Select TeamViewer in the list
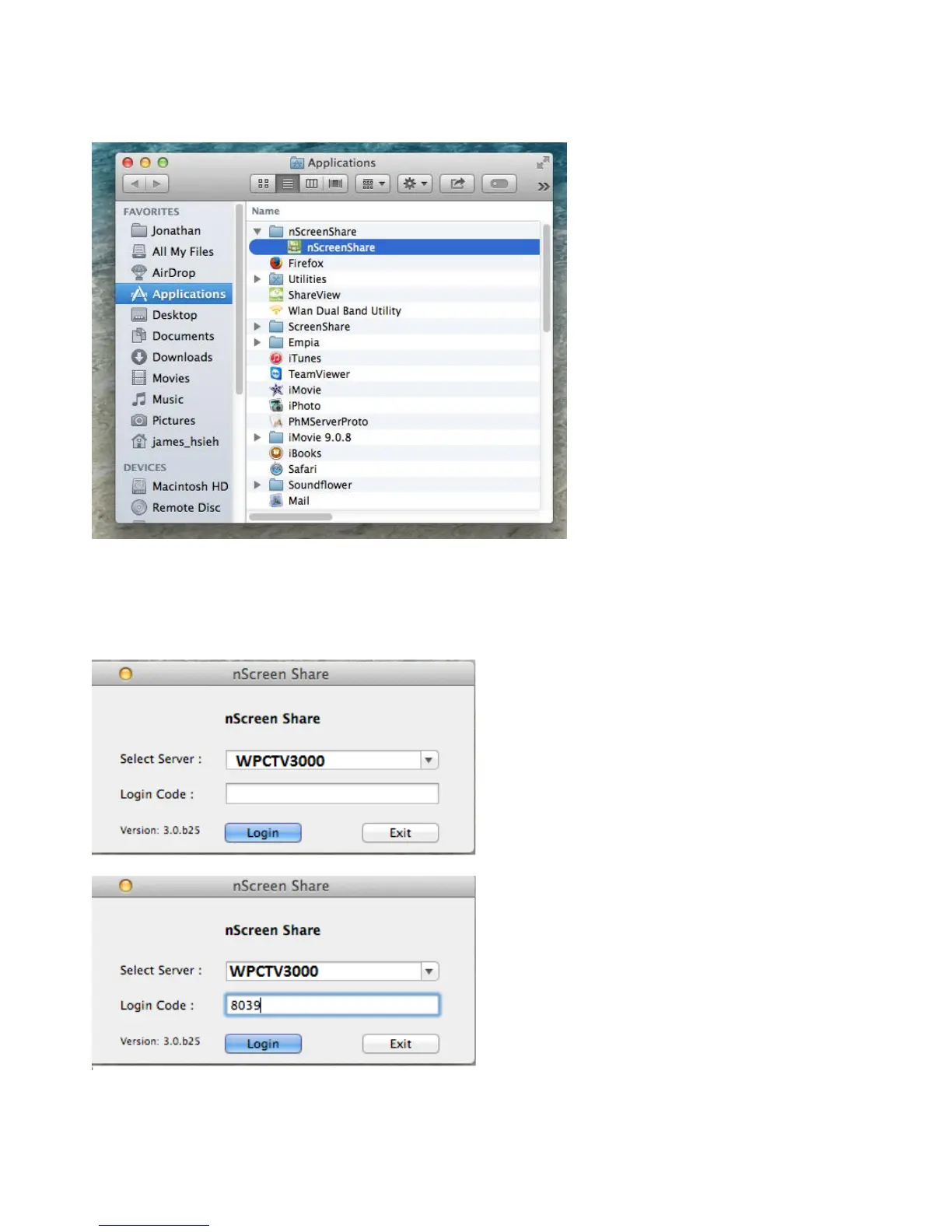Screen dimensions: 952x1232 [x=394, y=373]
